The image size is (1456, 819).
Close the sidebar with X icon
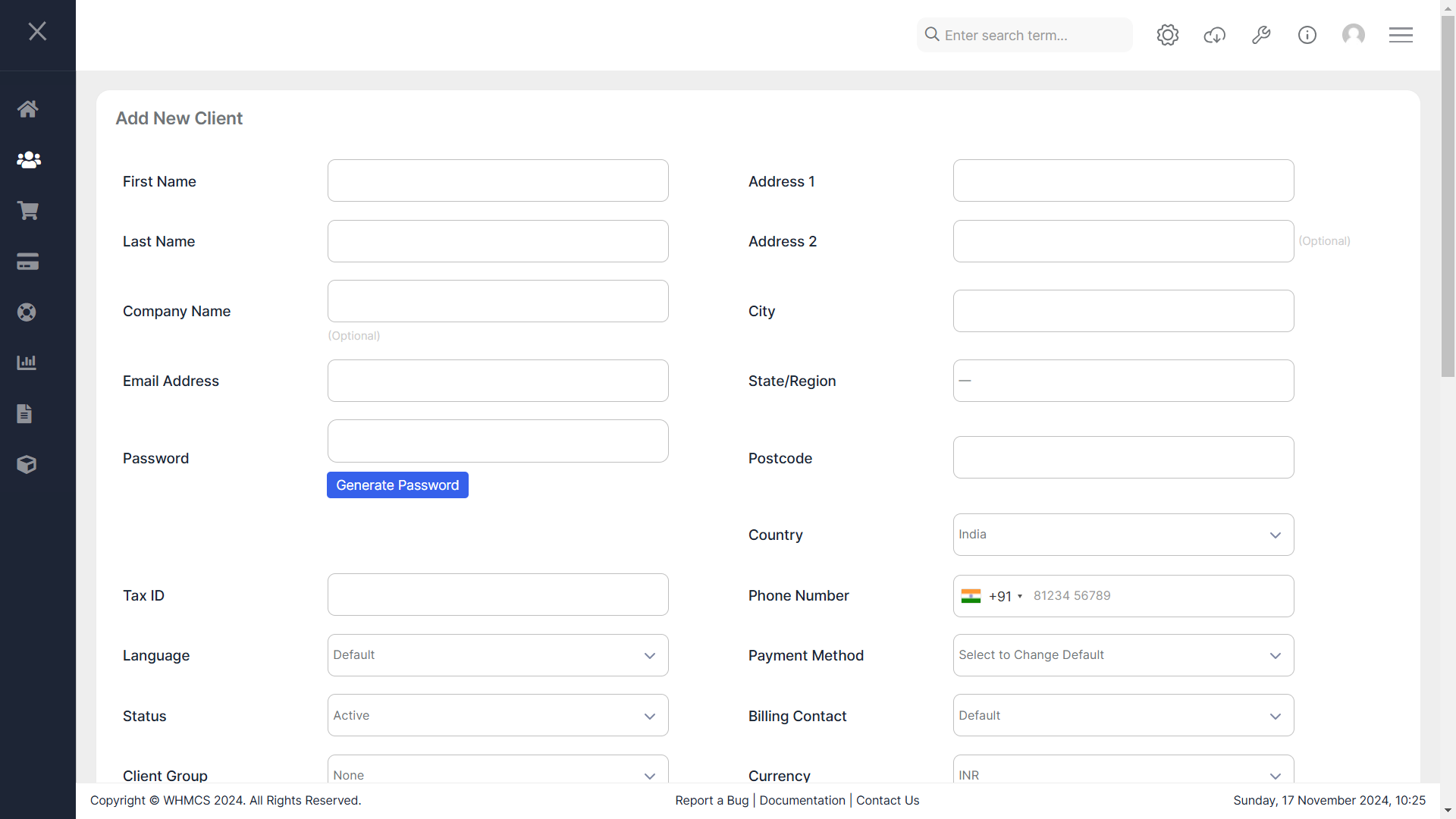pyautogui.click(x=37, y=31)
